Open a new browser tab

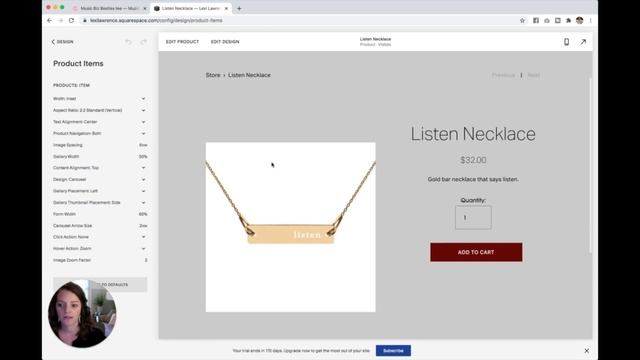(x=239, y=8)
